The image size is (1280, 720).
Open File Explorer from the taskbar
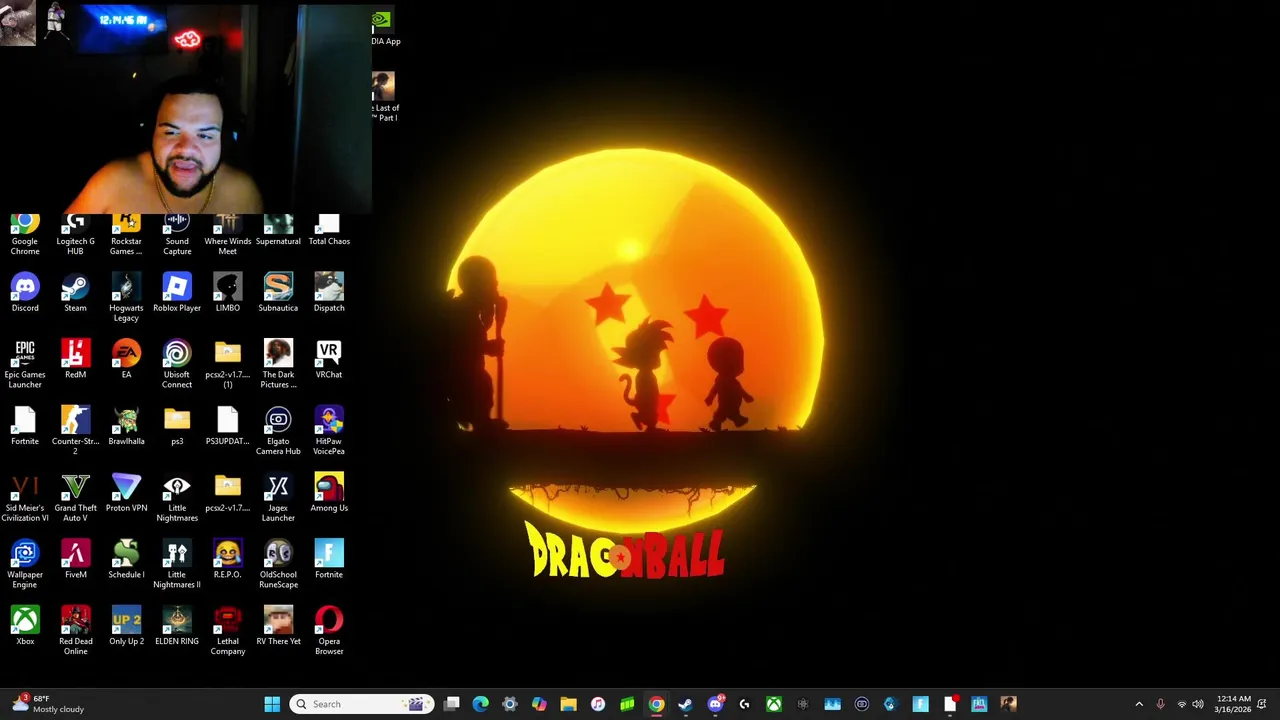[568, 704]
